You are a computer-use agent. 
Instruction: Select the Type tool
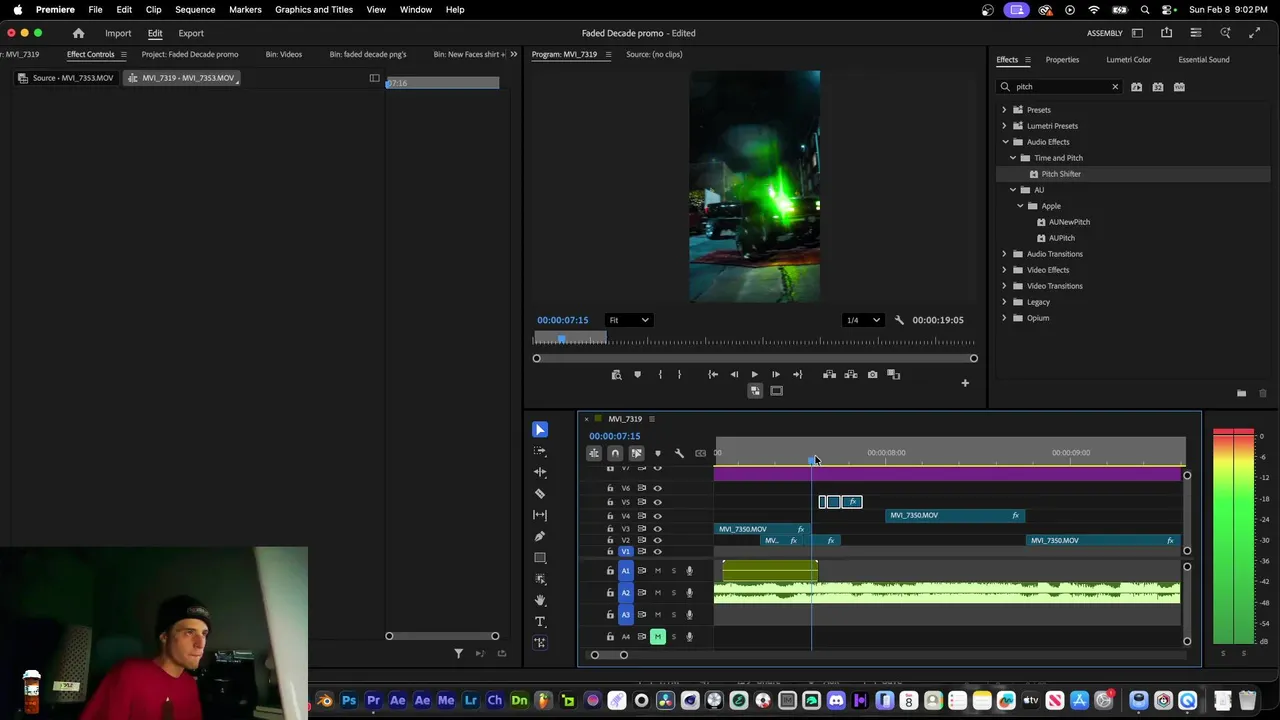tap(540, 622)
